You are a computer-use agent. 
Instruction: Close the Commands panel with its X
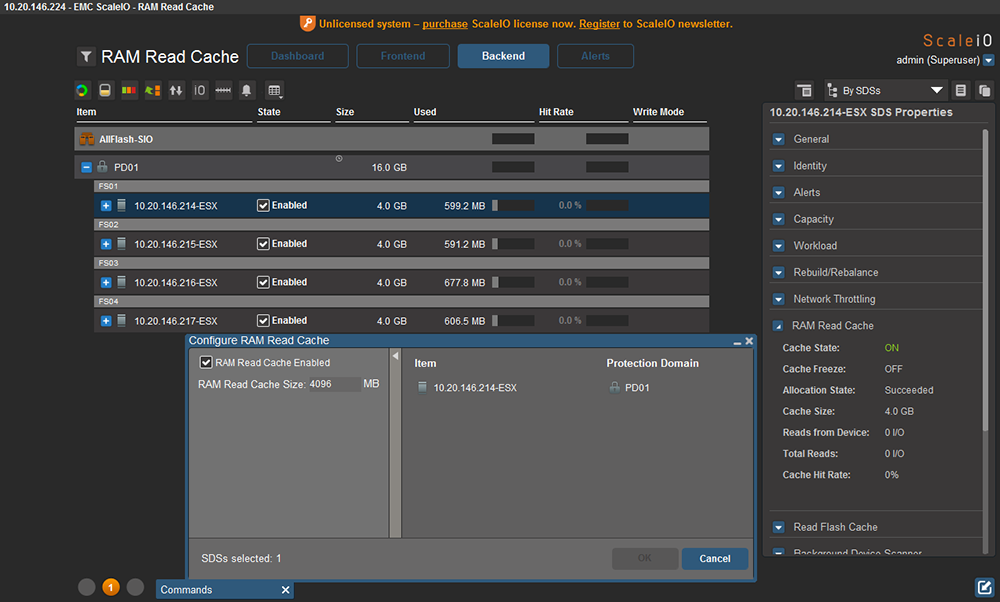coord(286,590)
